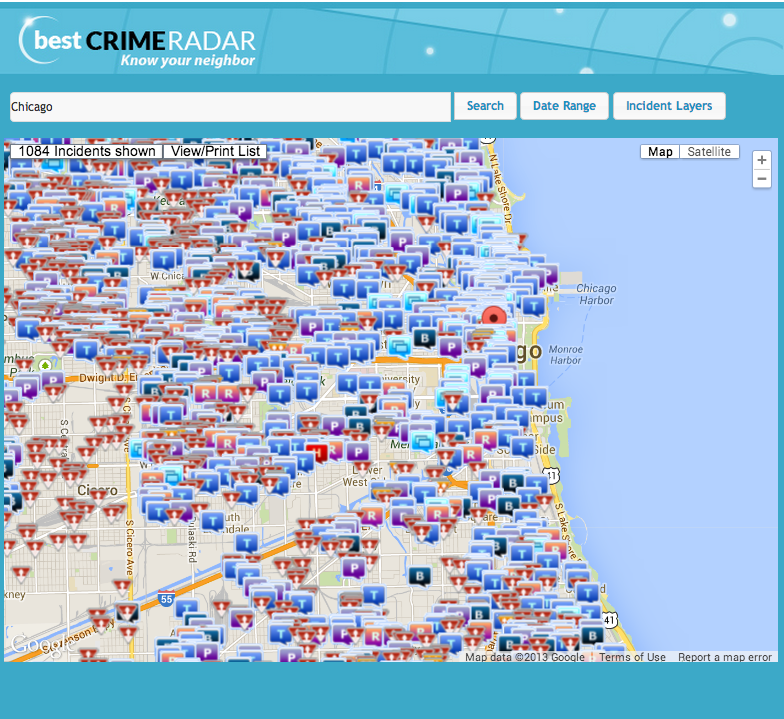
Task: Switch to the Satellite view
Action: (709, 152)
